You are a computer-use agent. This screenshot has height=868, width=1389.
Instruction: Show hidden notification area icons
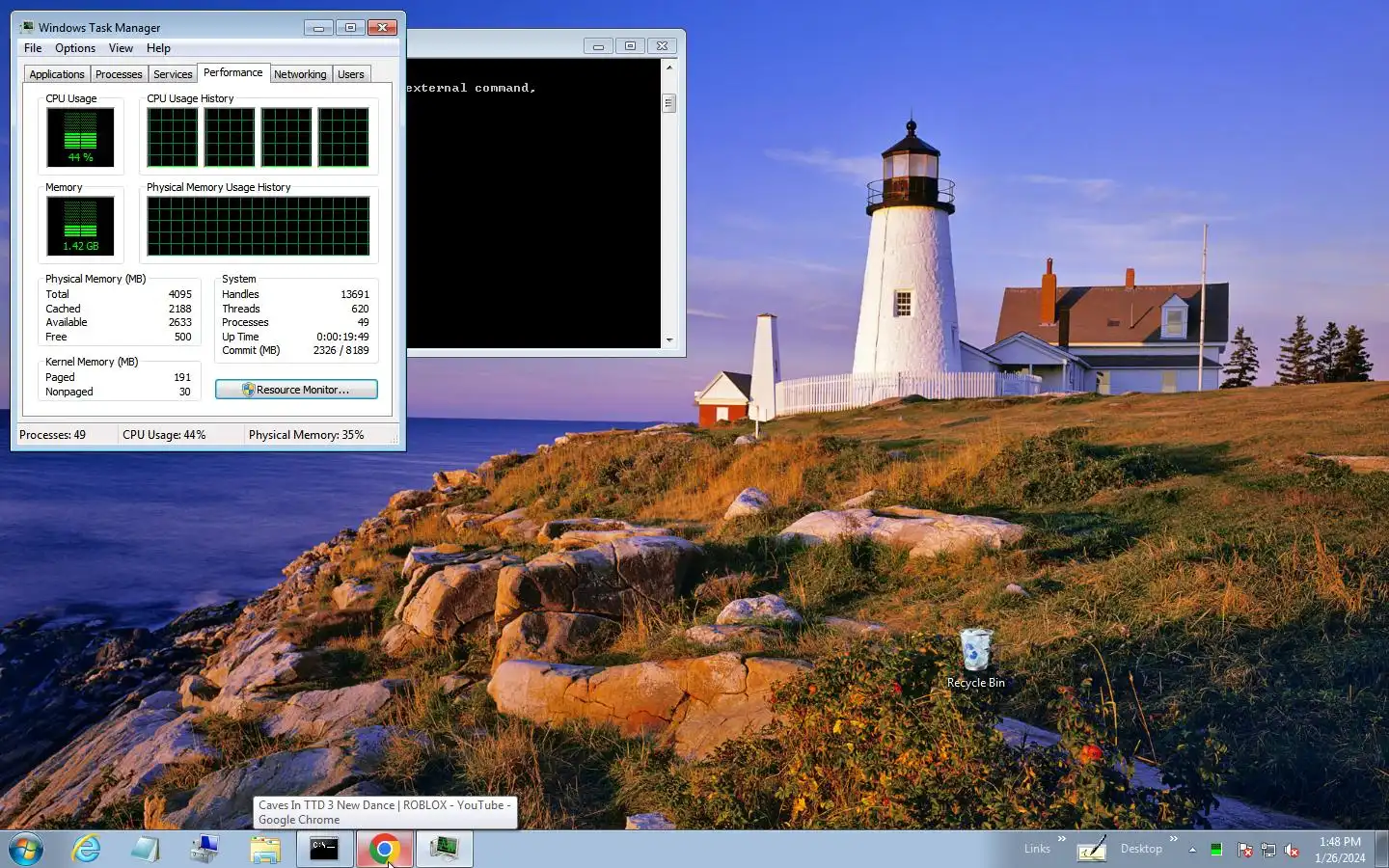tap(1192, 850)
